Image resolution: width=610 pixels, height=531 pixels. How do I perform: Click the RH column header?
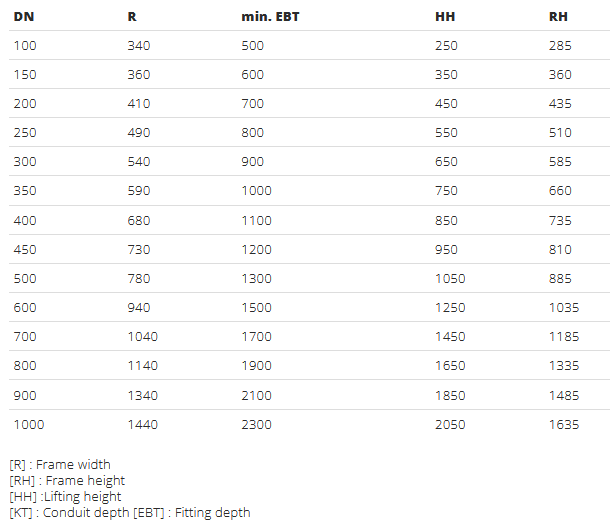tap(559, 17)
